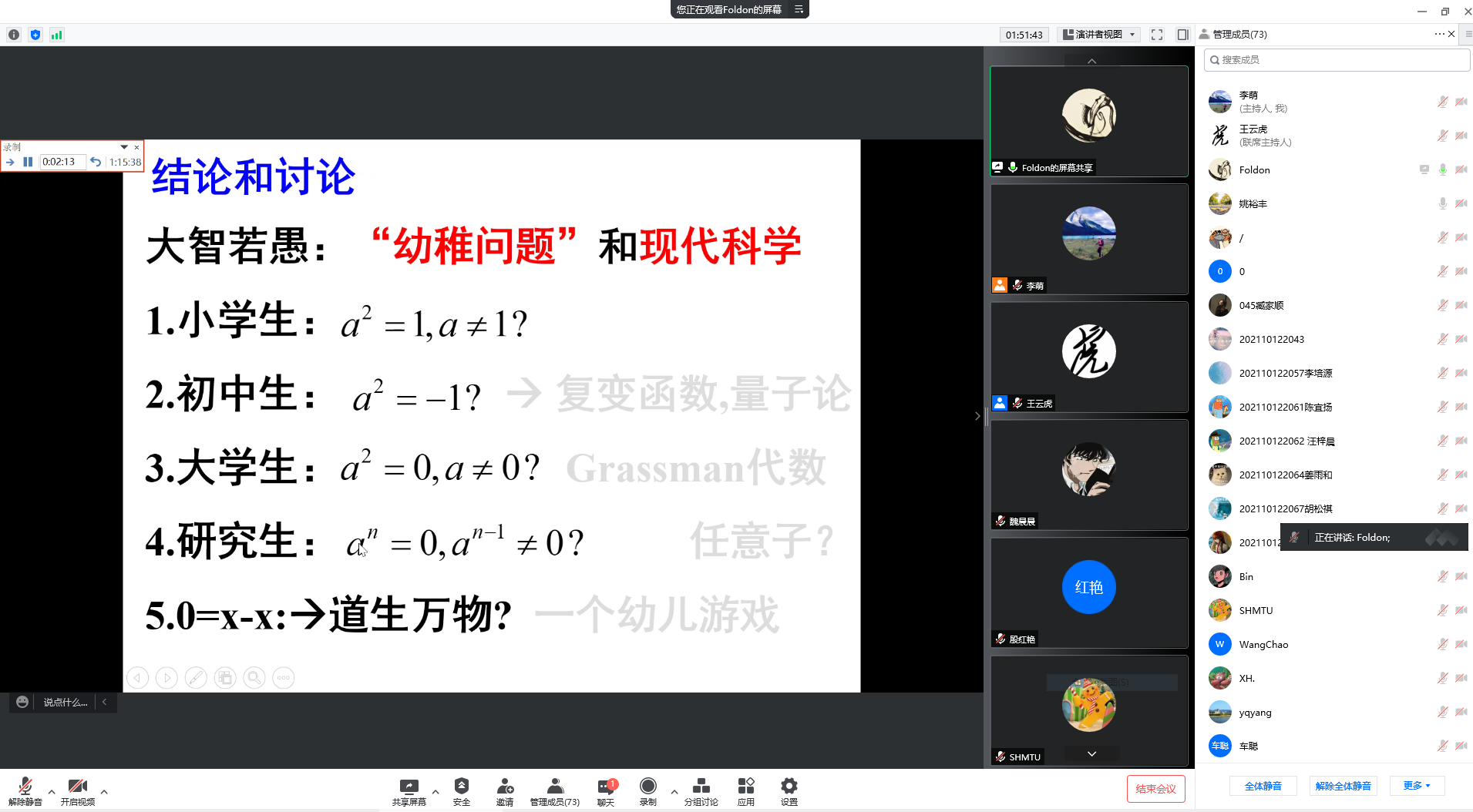Unmute microphone with 解除静音
This screenshot has width=1473, height=812.
[25, 791]
